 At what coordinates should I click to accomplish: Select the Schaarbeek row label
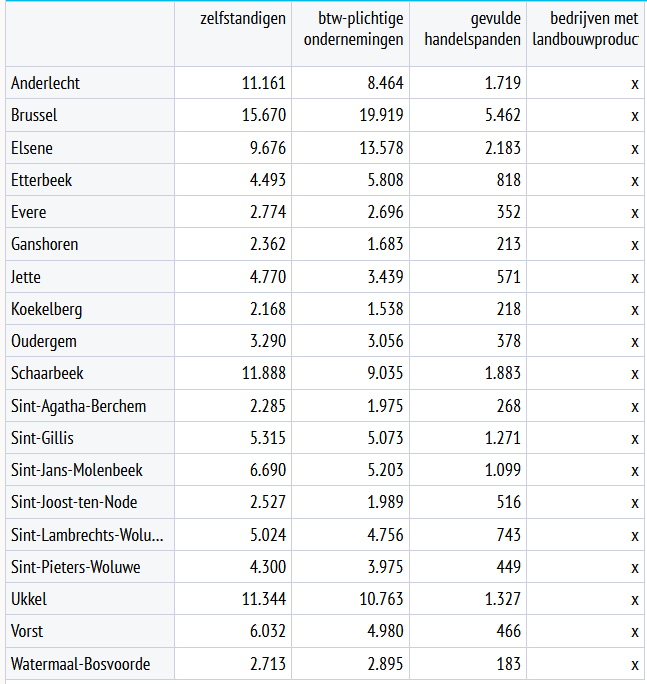pos(47,373)
